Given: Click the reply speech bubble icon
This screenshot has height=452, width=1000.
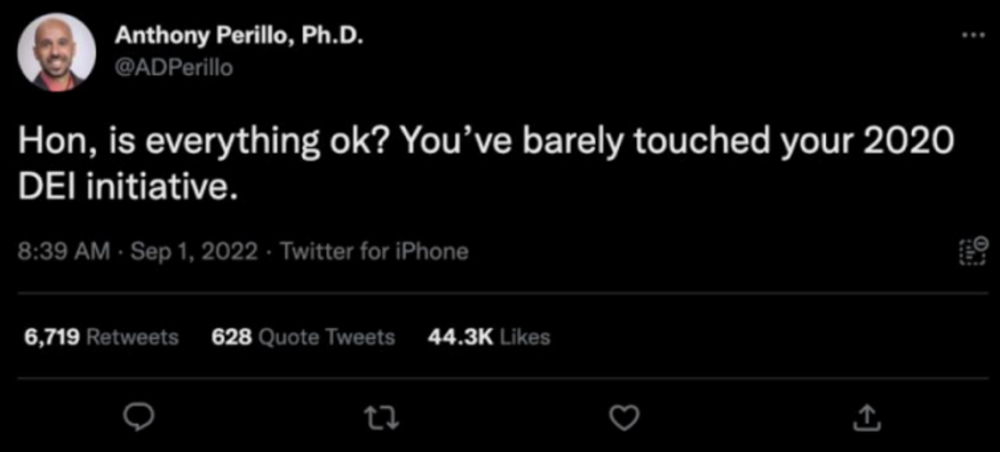Looking at the screenshot, I should [x=136, y=417].
